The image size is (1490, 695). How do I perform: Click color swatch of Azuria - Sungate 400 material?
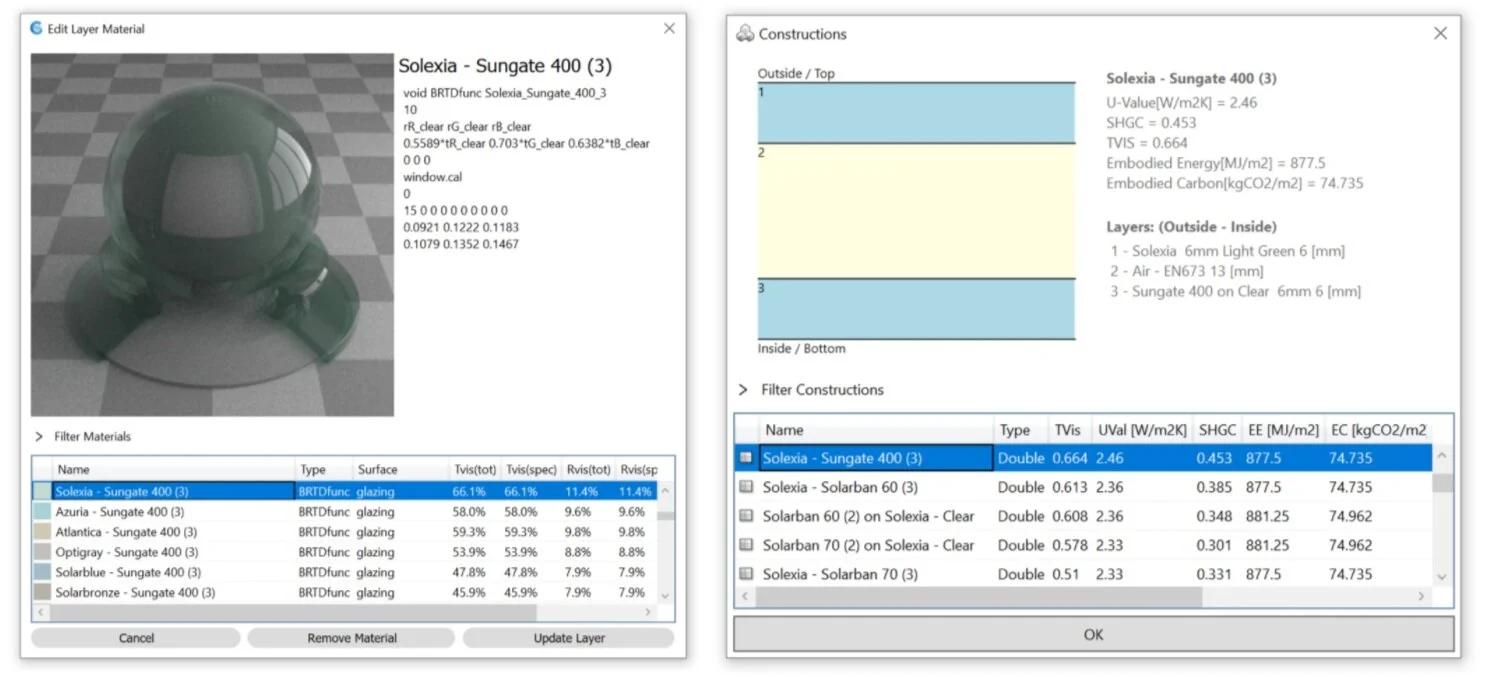coord(42,511)
